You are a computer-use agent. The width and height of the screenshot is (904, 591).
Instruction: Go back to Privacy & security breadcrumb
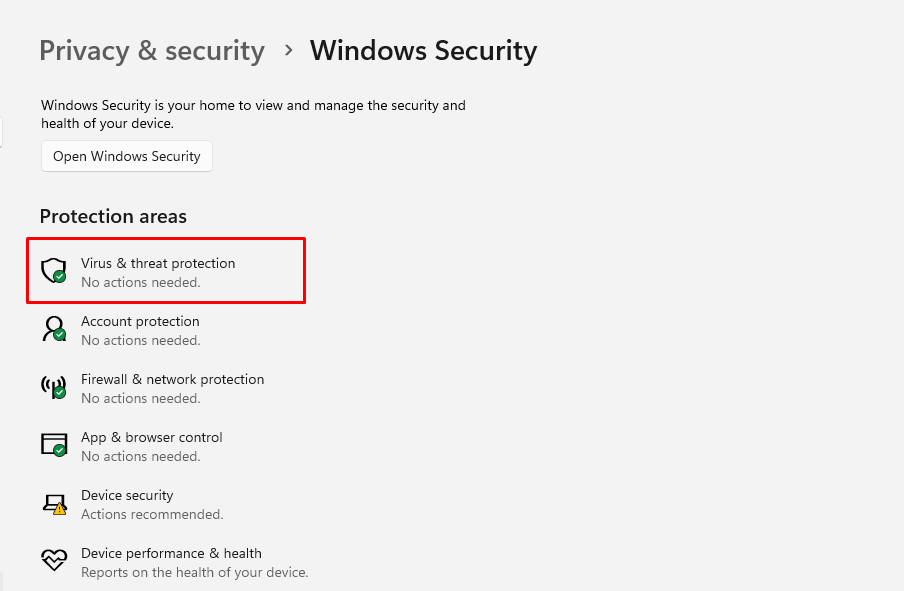tap(152, 51)
